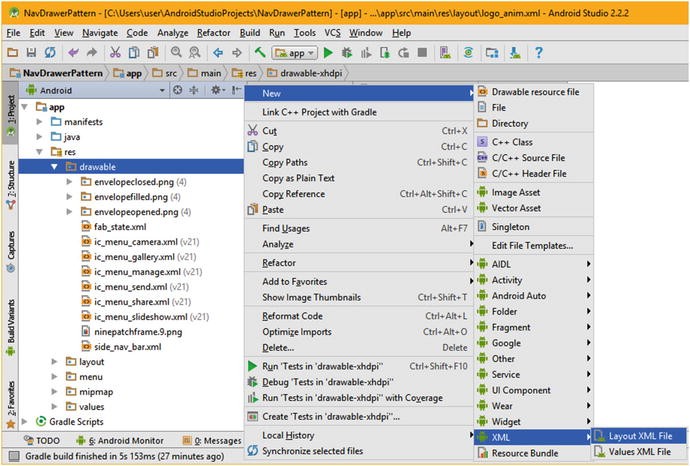The height and width of the screenshot is (466, 690).
Task: Select Values XML File from submenu
Action: click(x=639, y=452)
